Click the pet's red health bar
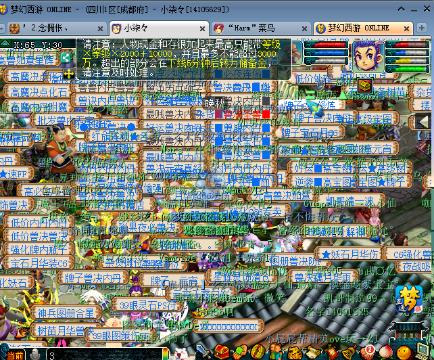Viewport: 434px width, 360px height. tap(326, 45)
